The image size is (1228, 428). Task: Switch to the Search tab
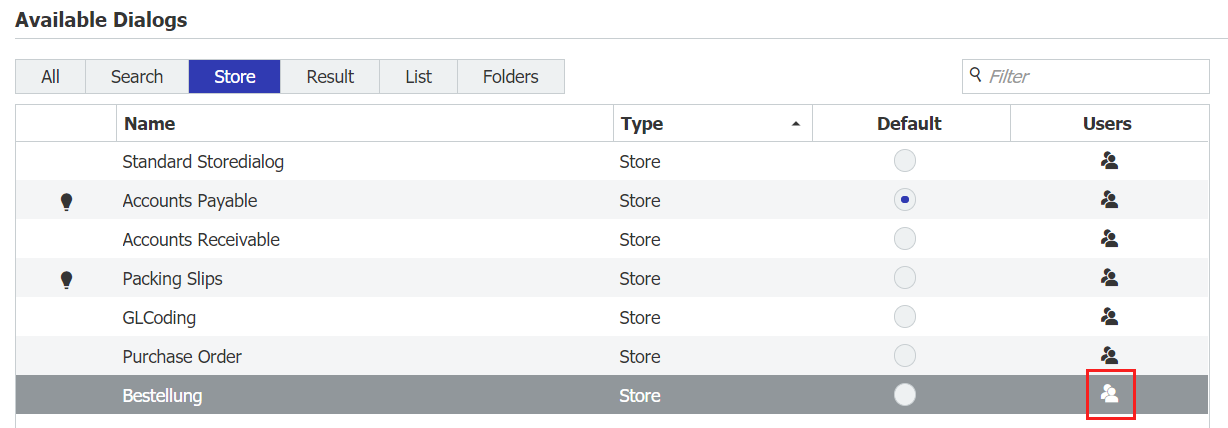point(137,77)
